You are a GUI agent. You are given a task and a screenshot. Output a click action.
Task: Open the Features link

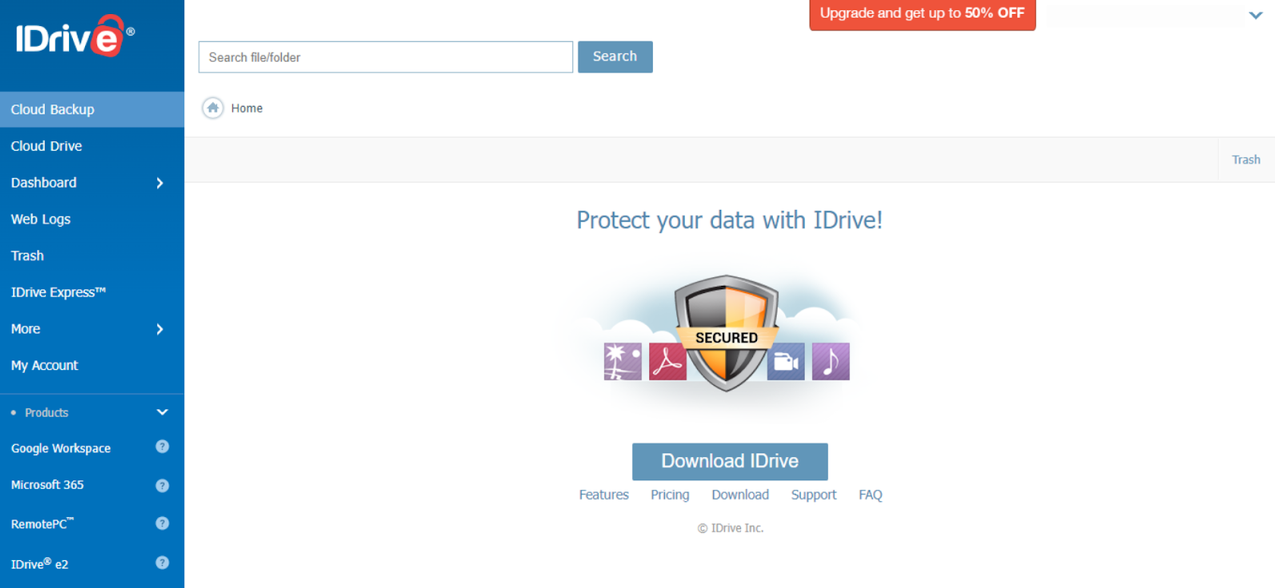coord(604,495)
